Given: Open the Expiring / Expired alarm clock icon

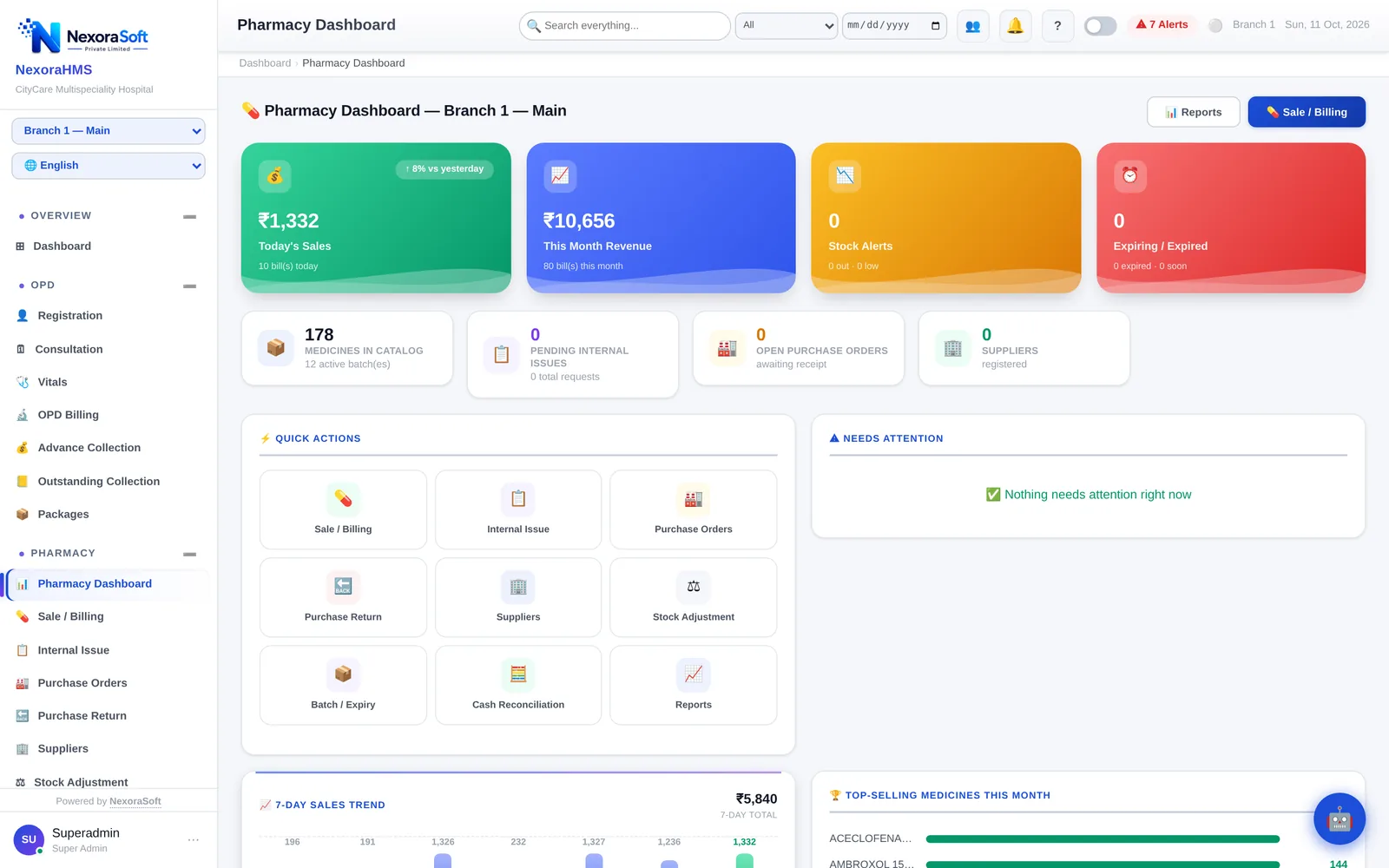Looking at the screenshot, I should pyautogui.click(x=1130, y=176).
